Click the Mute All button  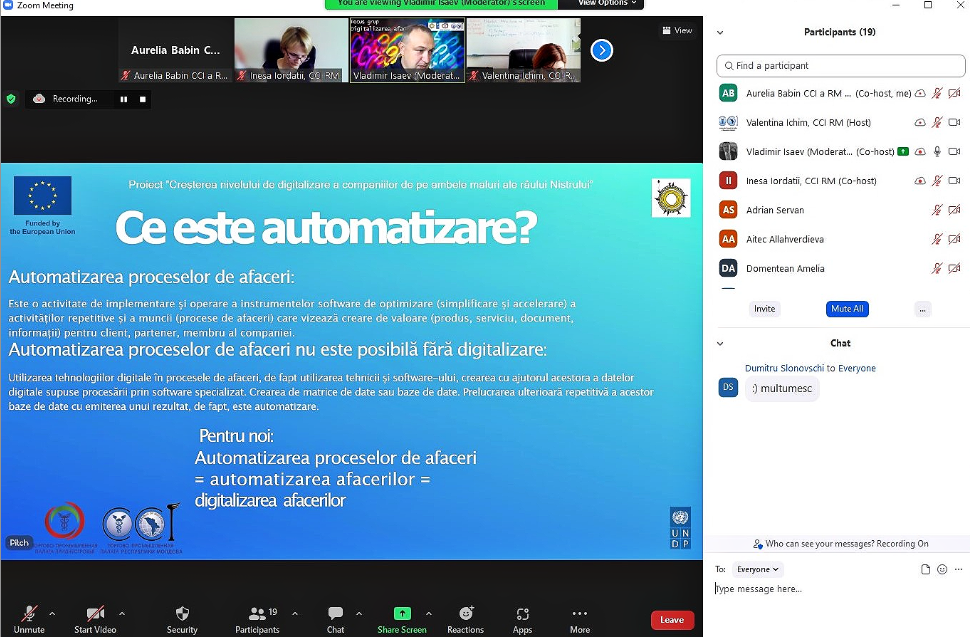(846, 309)
